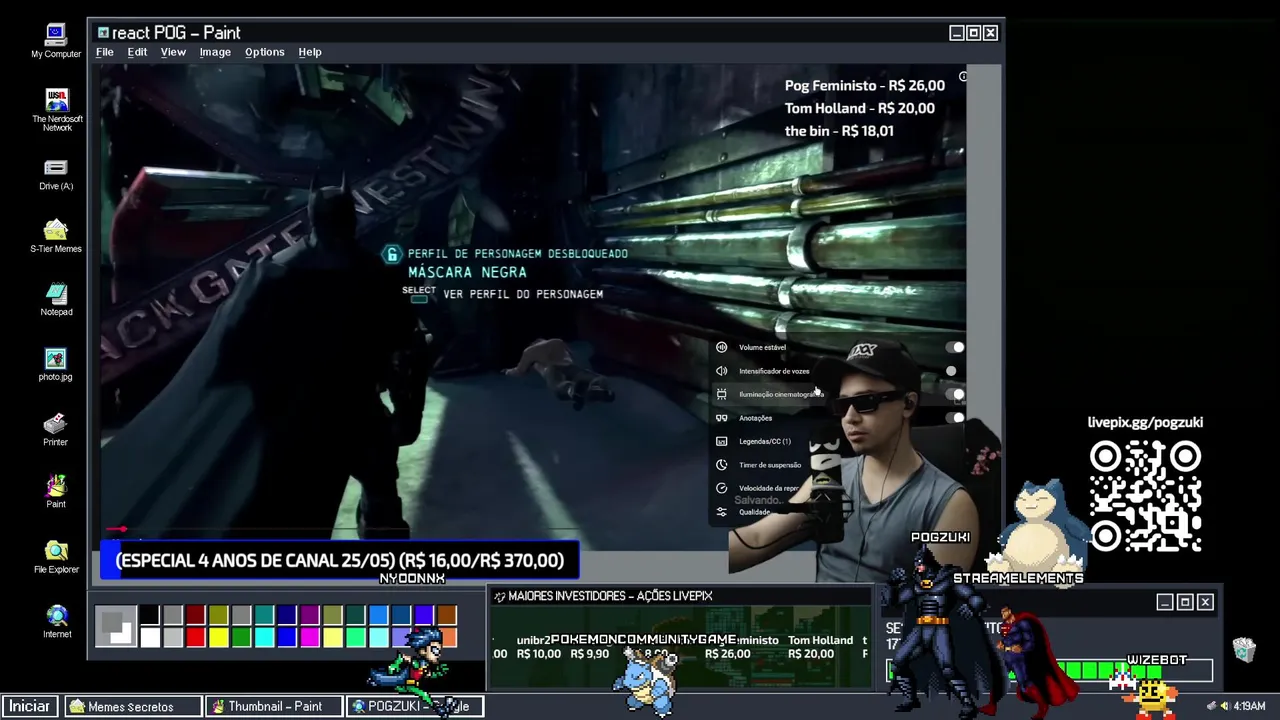This screenshot has height=720, width=1280.
Task: Toggle the Volume estável switch
Action: tap(955, 347)
